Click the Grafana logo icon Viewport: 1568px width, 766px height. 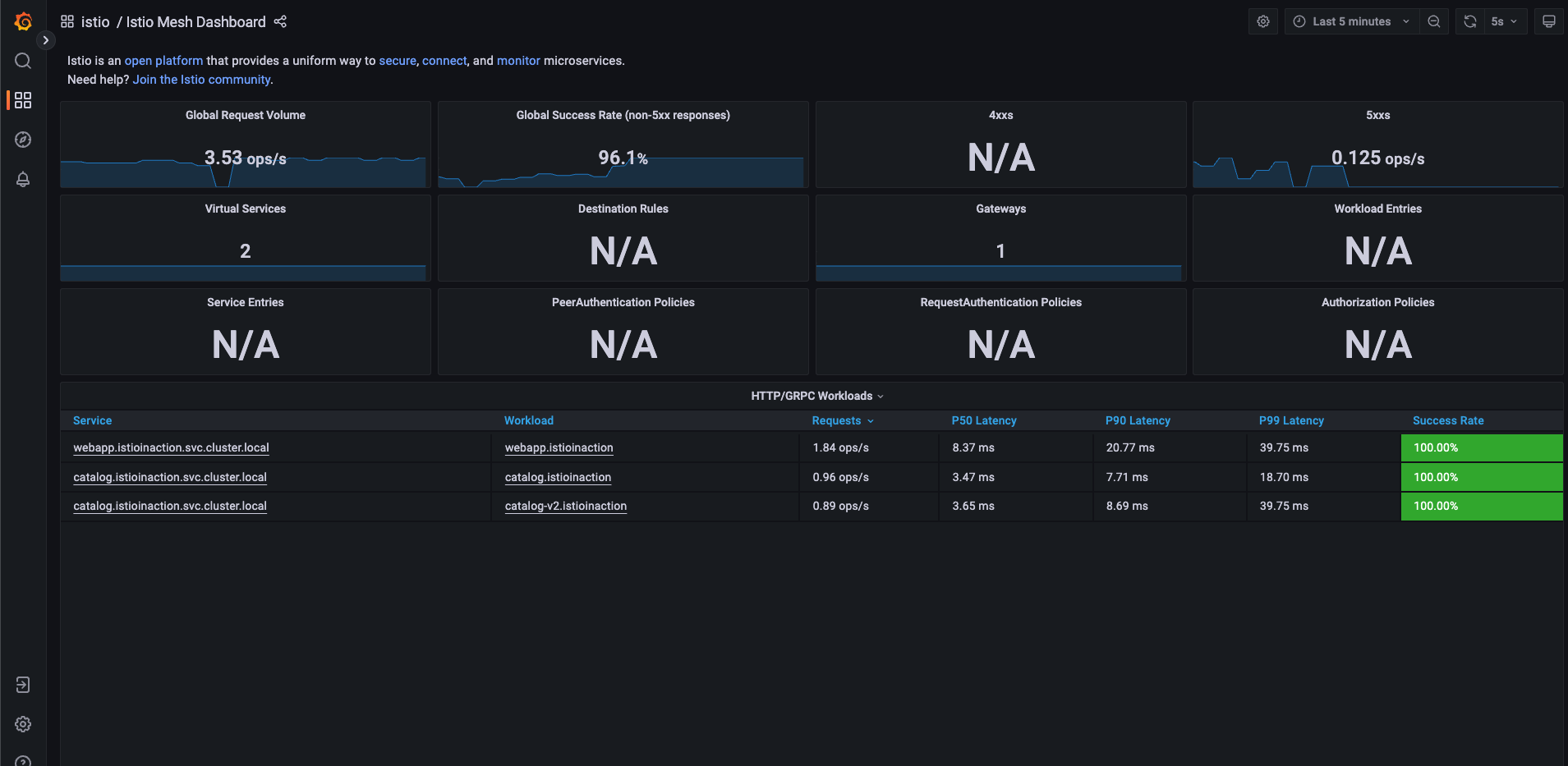click(x=23, y=21)
